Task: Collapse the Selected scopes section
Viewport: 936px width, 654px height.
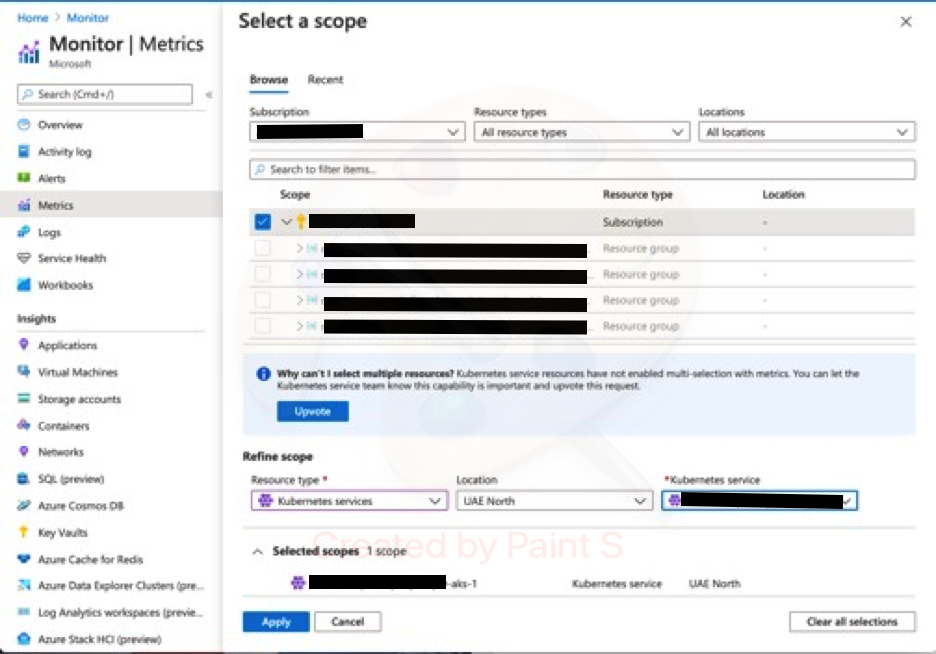Action: click(257, 551)
